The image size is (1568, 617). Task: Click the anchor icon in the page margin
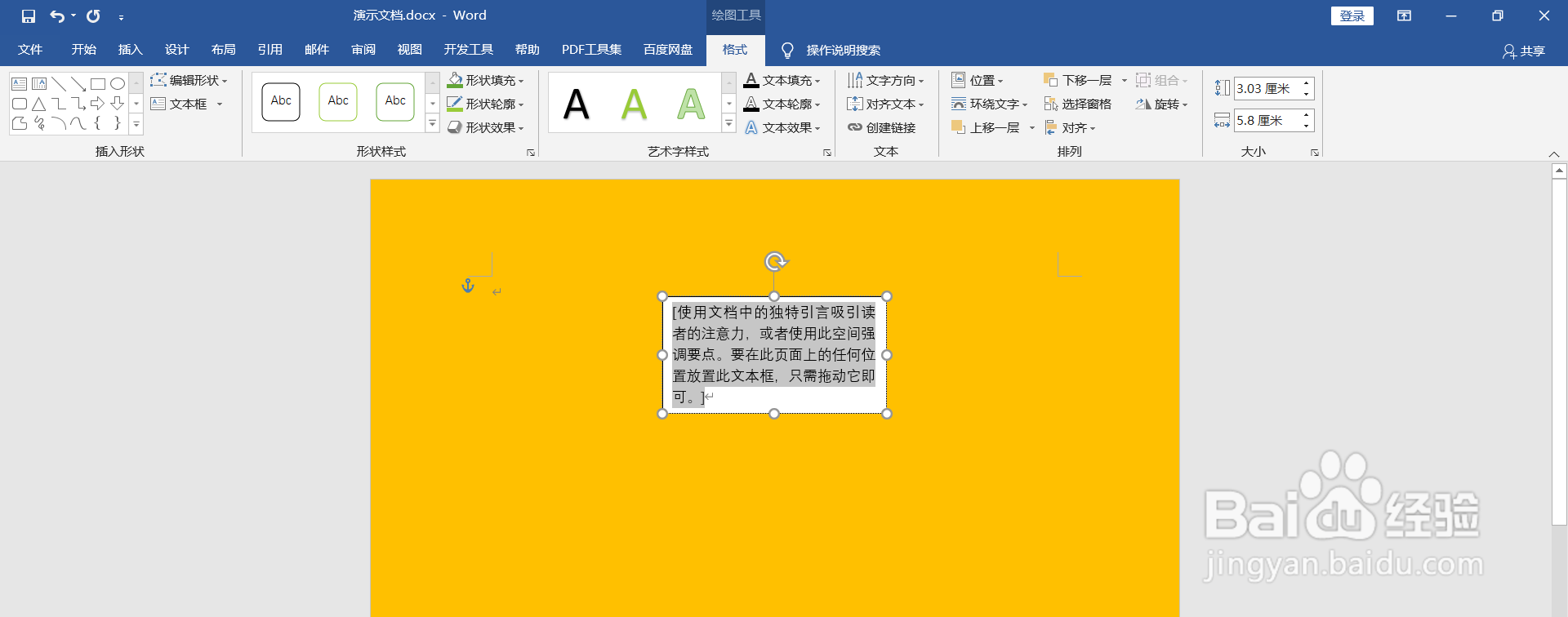(x=468, y=286)
